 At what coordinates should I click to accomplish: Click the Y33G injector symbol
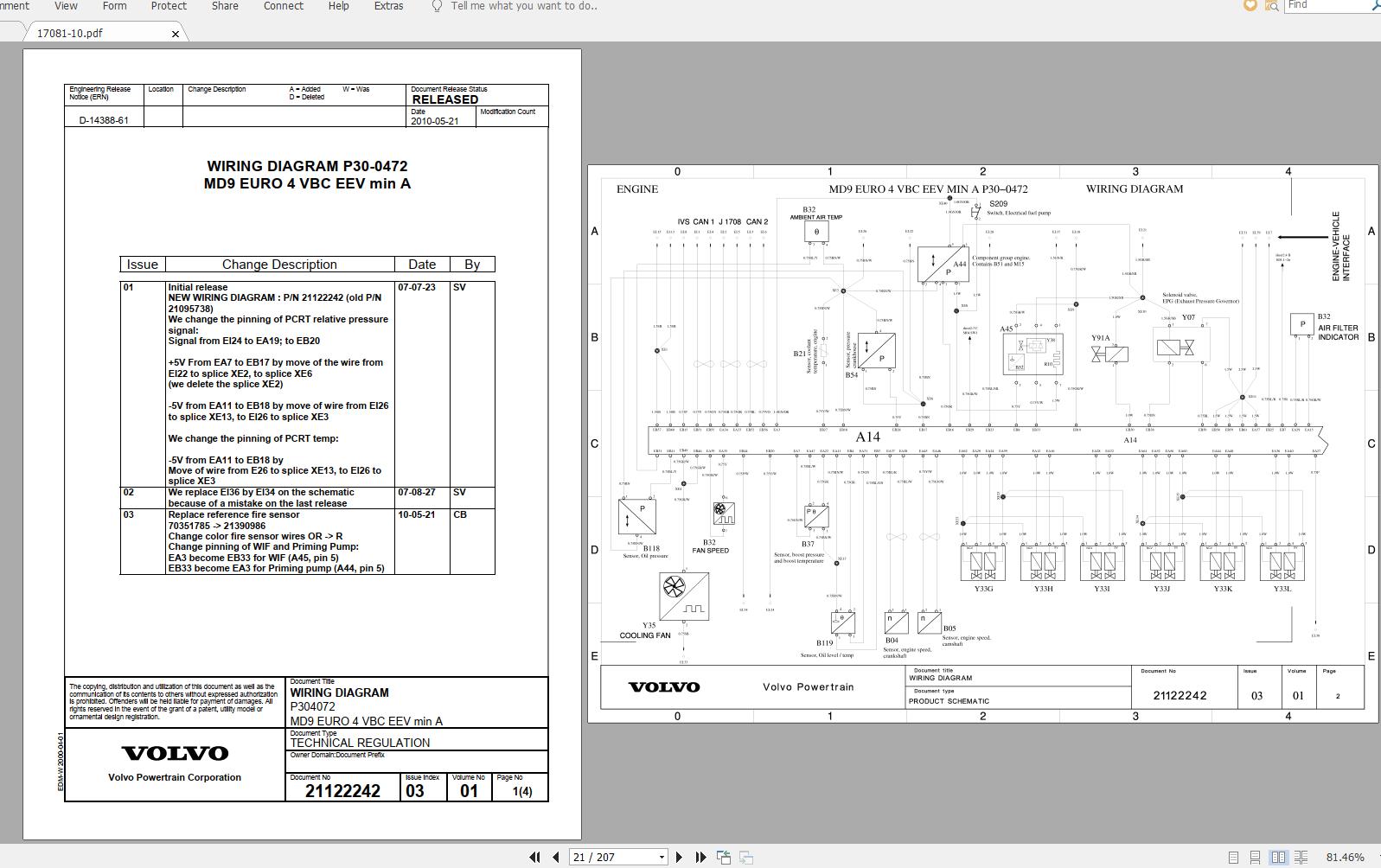point(983,564)
